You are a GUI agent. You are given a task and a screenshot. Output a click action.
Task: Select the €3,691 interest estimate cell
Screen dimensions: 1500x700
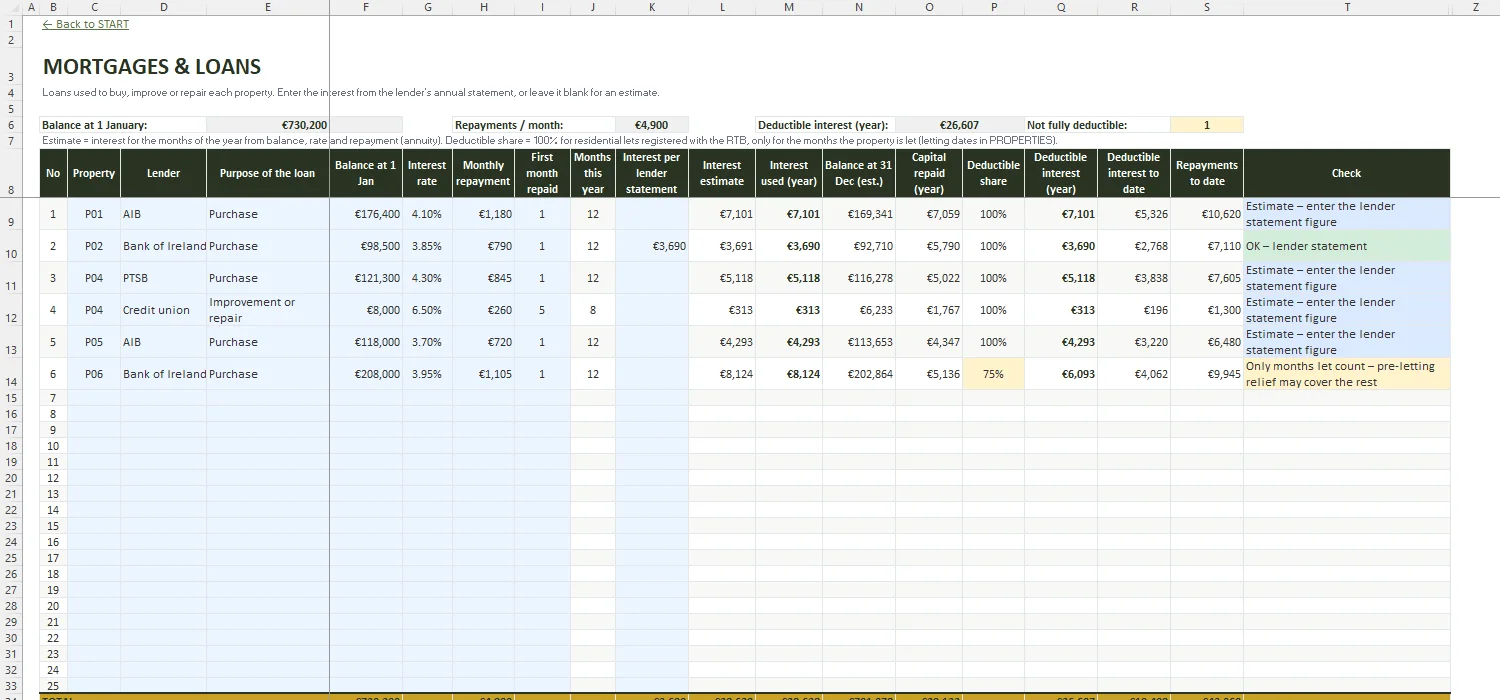coord(722,246)
